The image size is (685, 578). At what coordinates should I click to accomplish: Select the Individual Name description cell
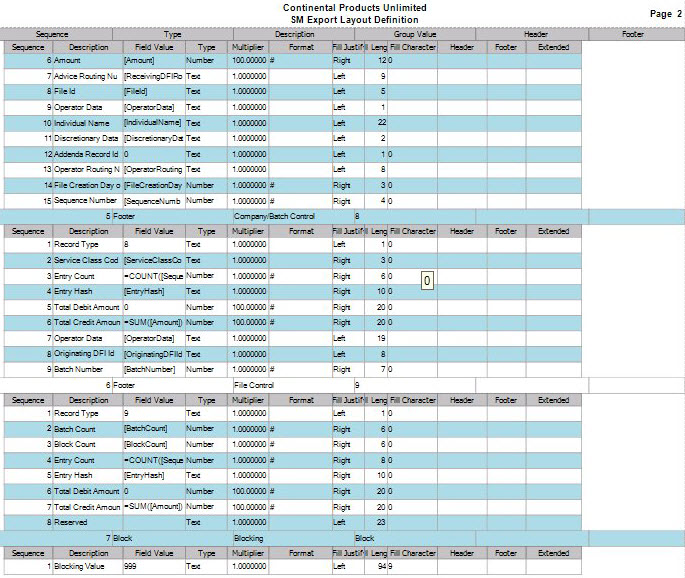click(87, 122)
